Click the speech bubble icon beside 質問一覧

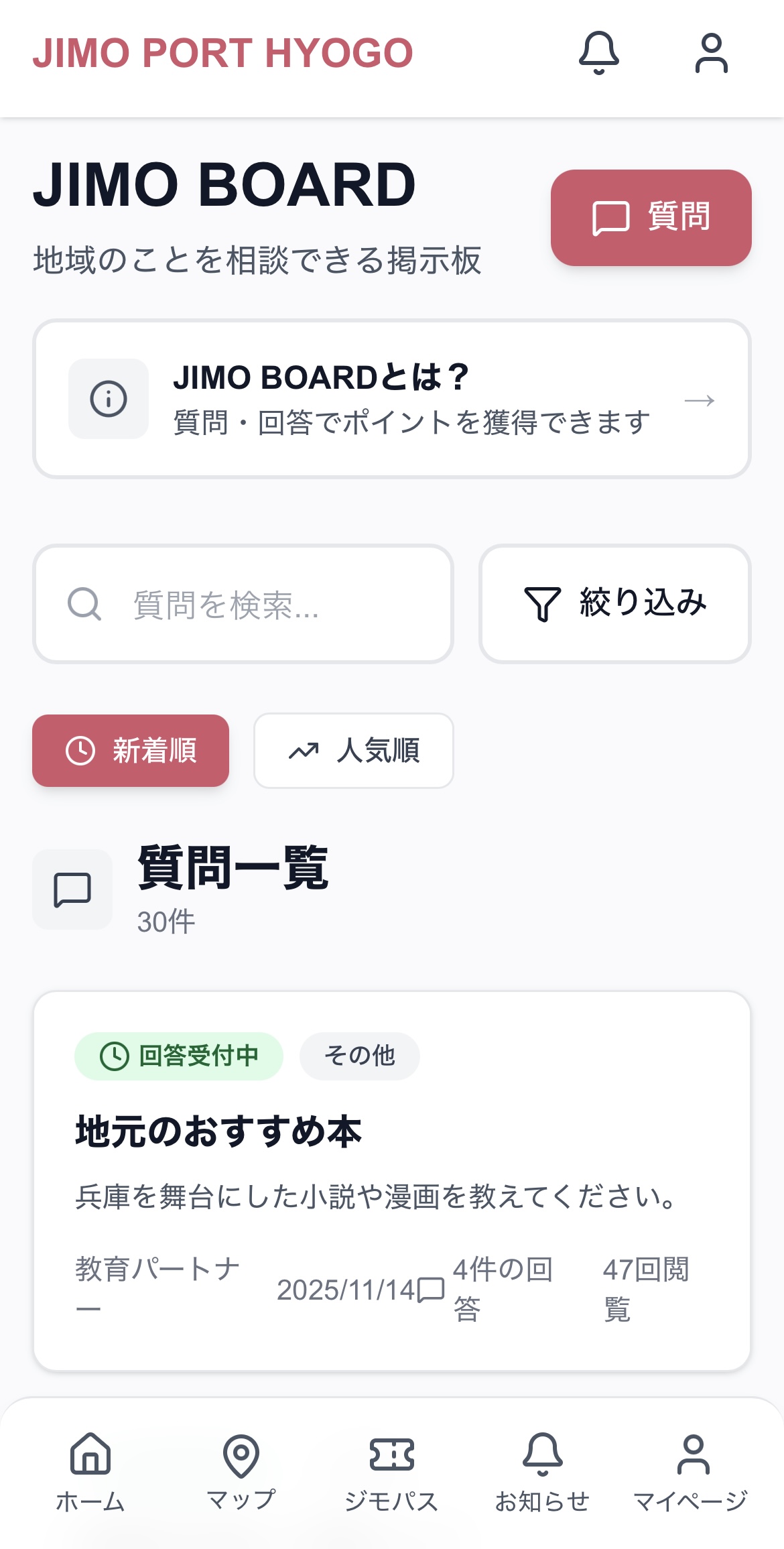pyautogui.click(x=72, y=889)
